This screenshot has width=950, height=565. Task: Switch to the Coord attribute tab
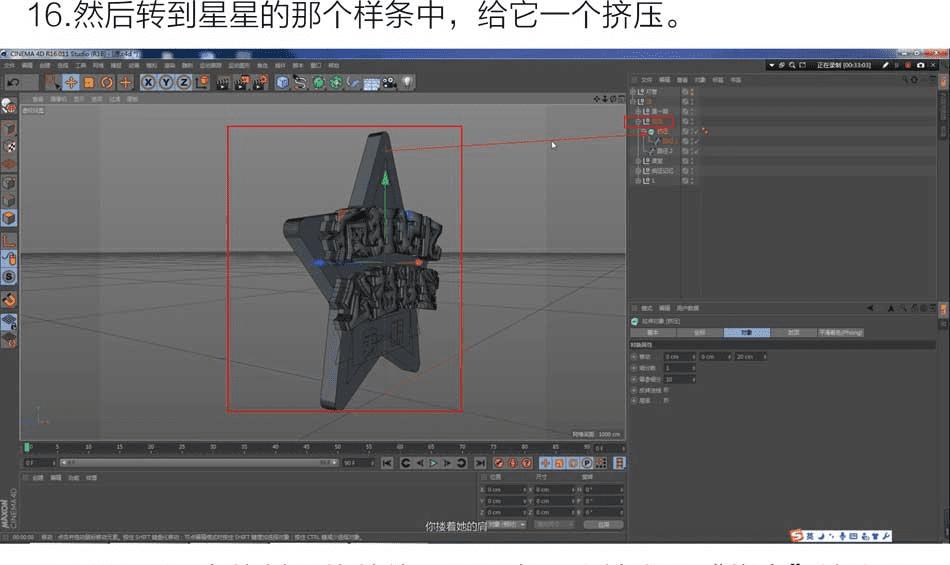pyautogui.click(x=700, y=332)
